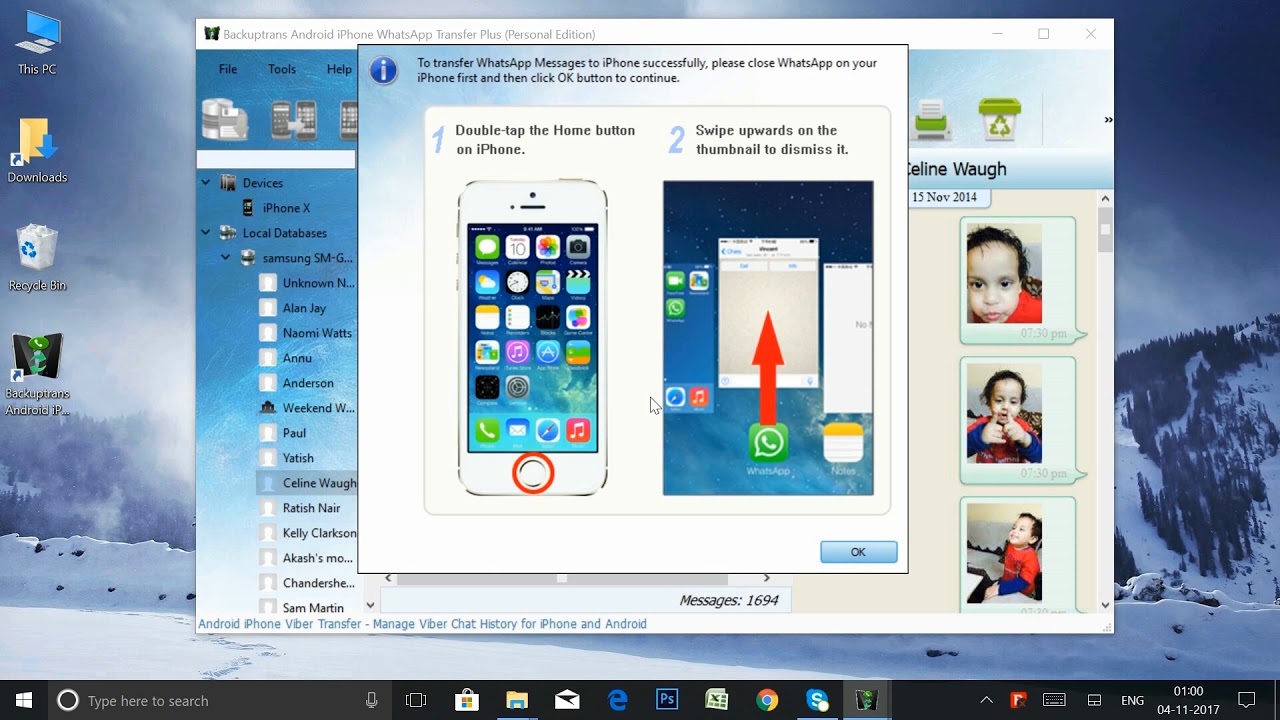1280x720 pixels.
Task: Select the Annu contact
Action: click(297, 358)
